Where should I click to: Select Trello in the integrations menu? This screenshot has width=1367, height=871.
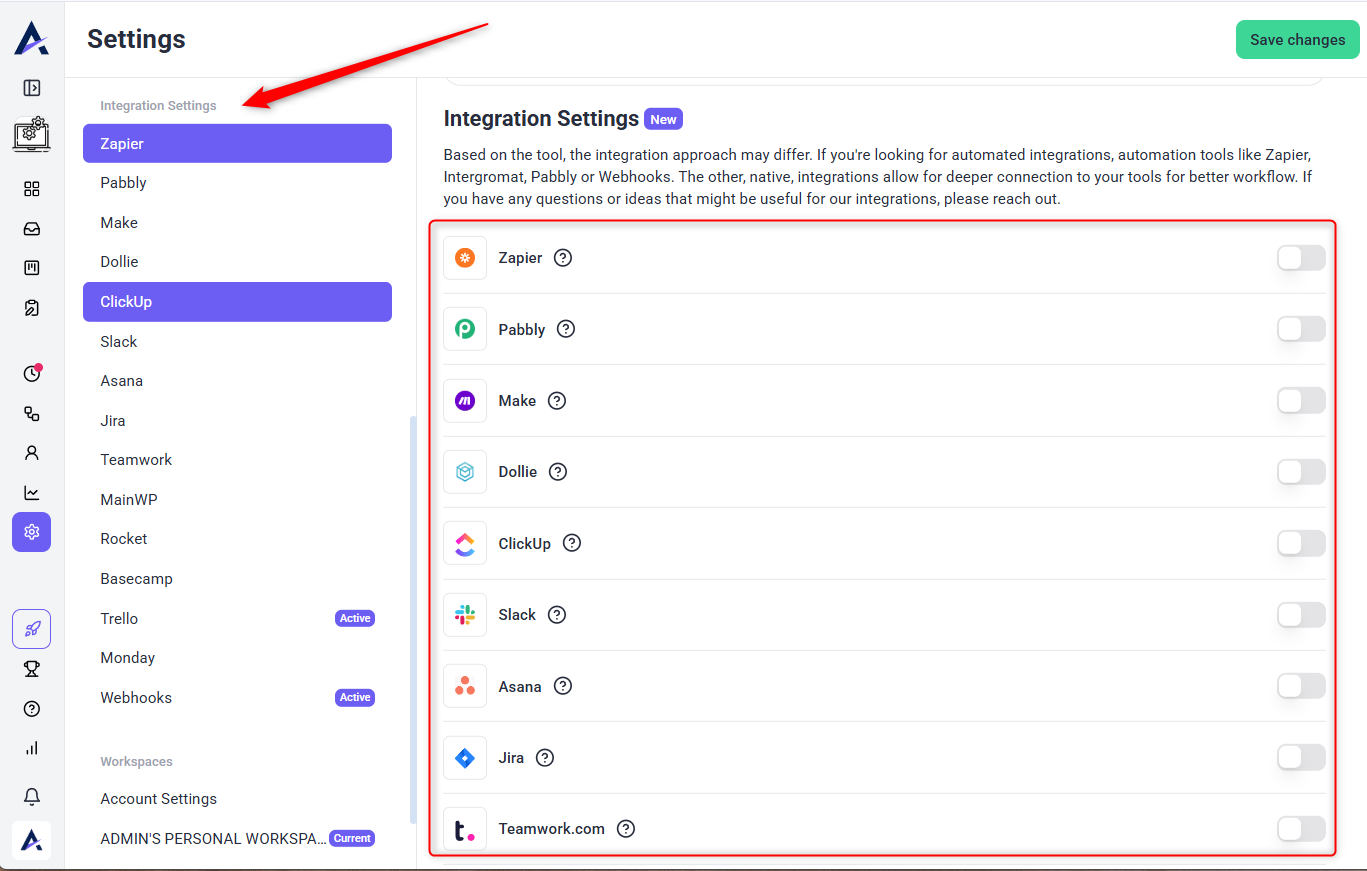coord(119,619)
